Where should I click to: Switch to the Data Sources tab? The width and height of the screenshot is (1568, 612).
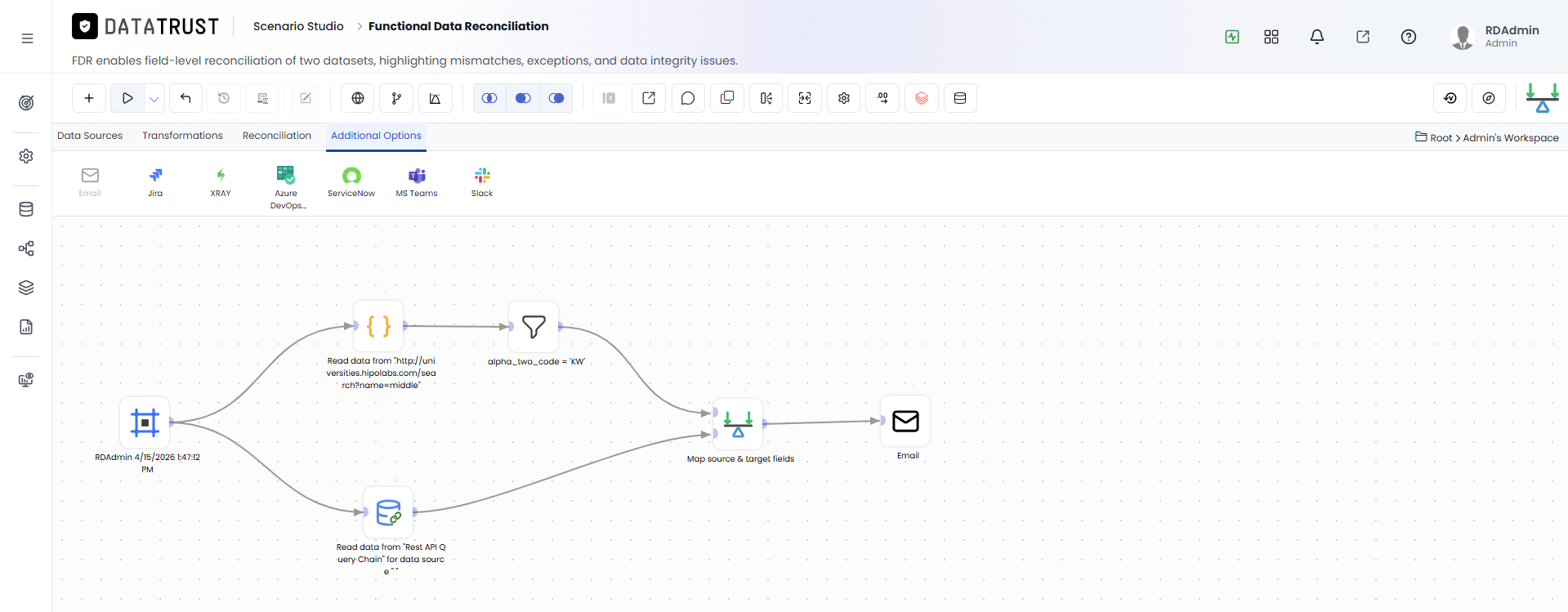click(x=90, y=136)
